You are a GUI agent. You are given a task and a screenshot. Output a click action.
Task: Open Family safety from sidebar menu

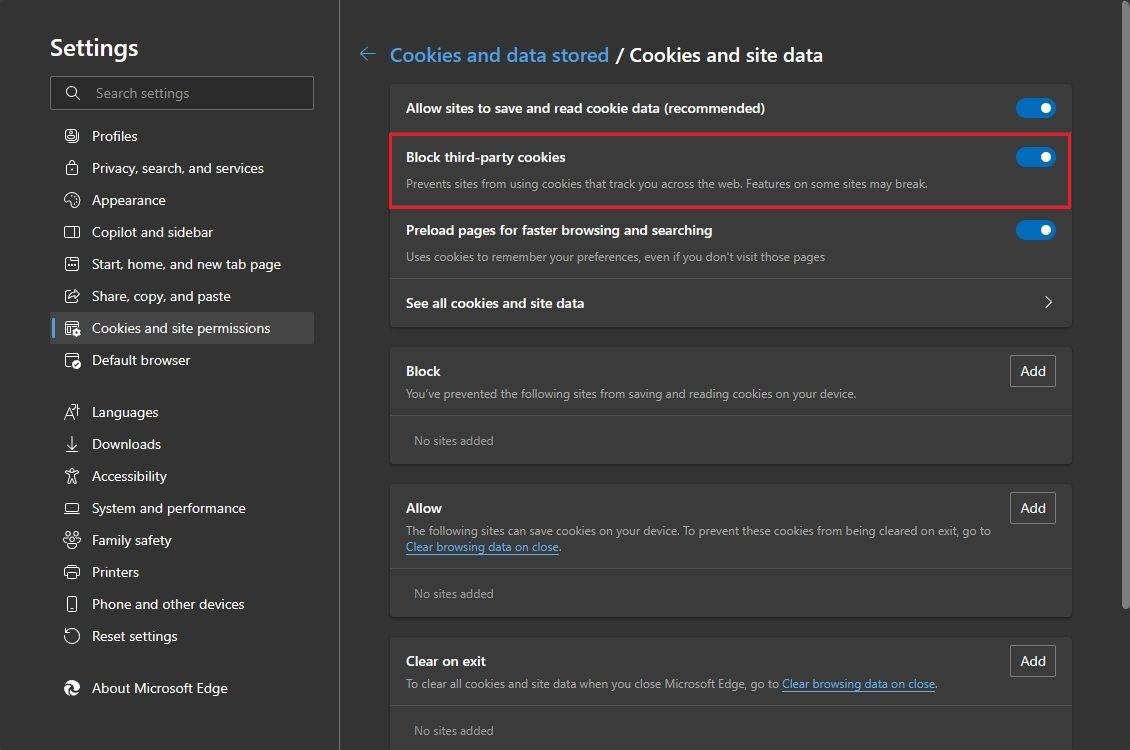(131, 540)
